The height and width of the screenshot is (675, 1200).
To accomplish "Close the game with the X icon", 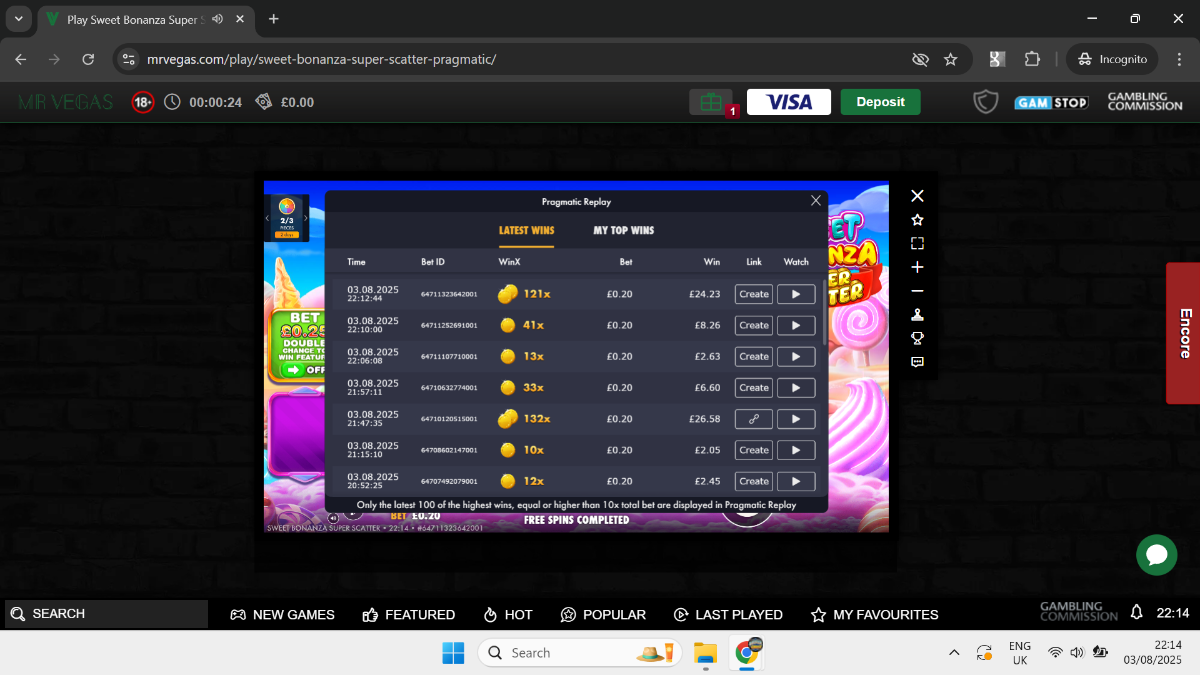I will pos(917,196).
